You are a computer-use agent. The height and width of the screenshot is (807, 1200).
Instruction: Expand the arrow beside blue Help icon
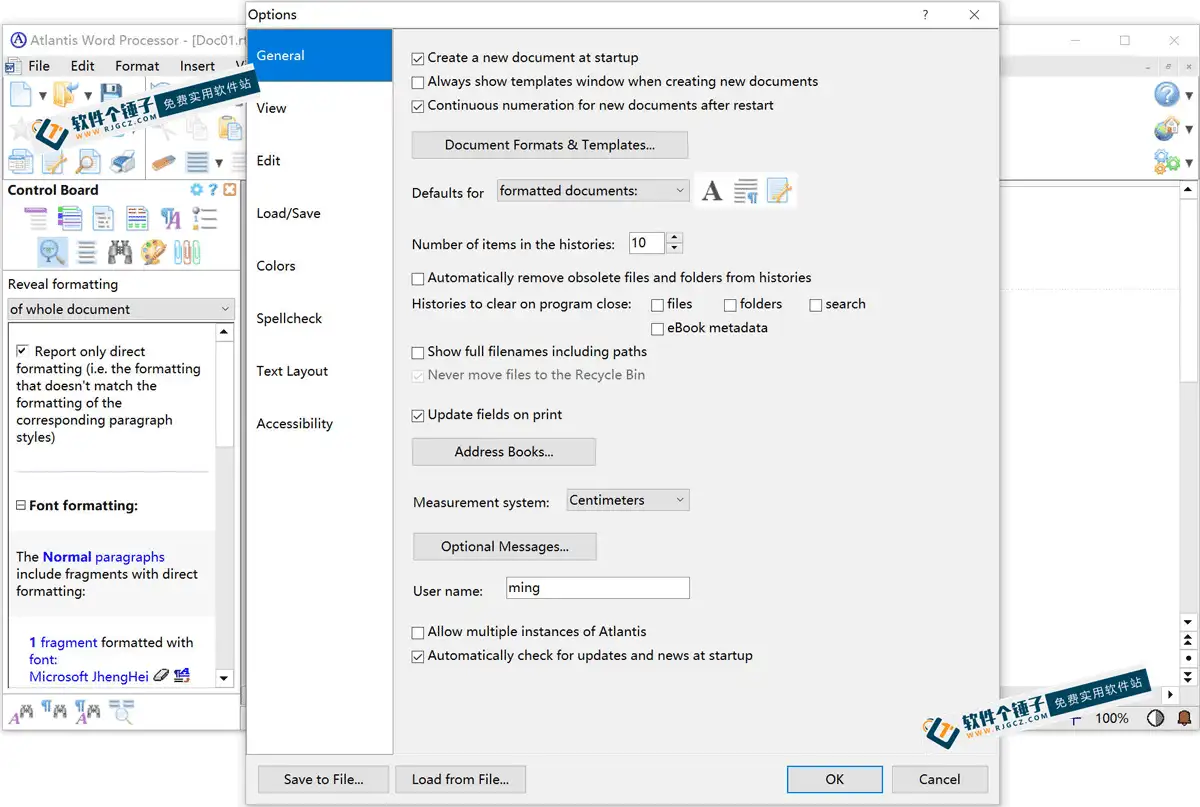1189,97
